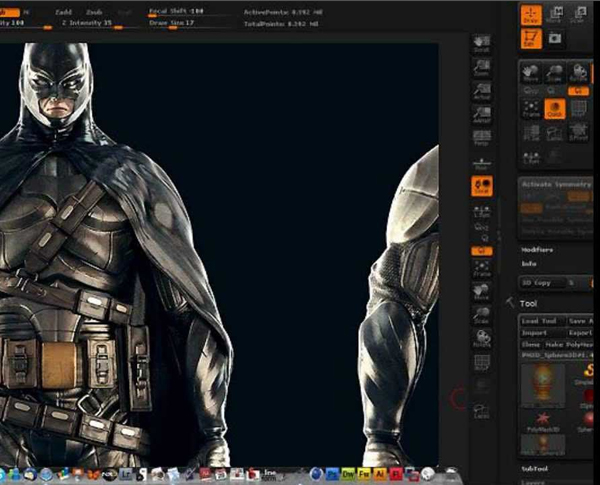This screenshot has width=600, height=485.
Task: Click Rotate in the Transform palette navigation row
Action: point(578,72)
